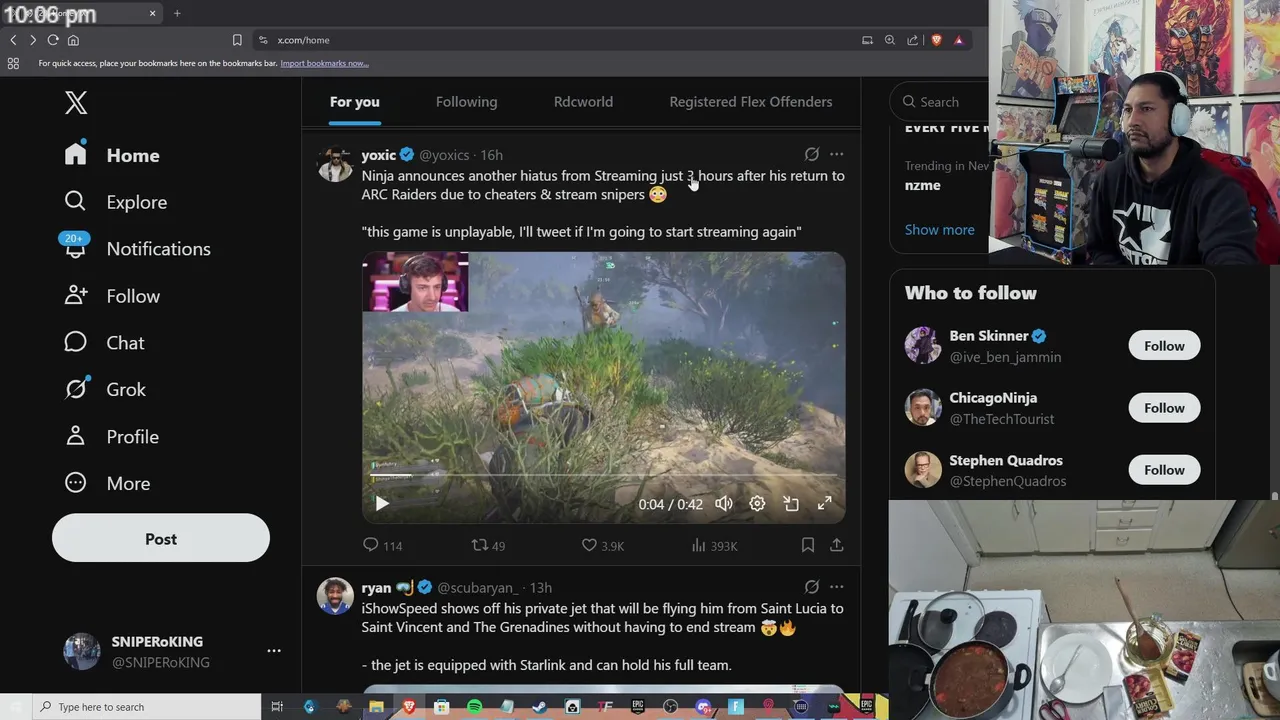
Task: Click the X logo in sidebar
Action: click(76, 102)
